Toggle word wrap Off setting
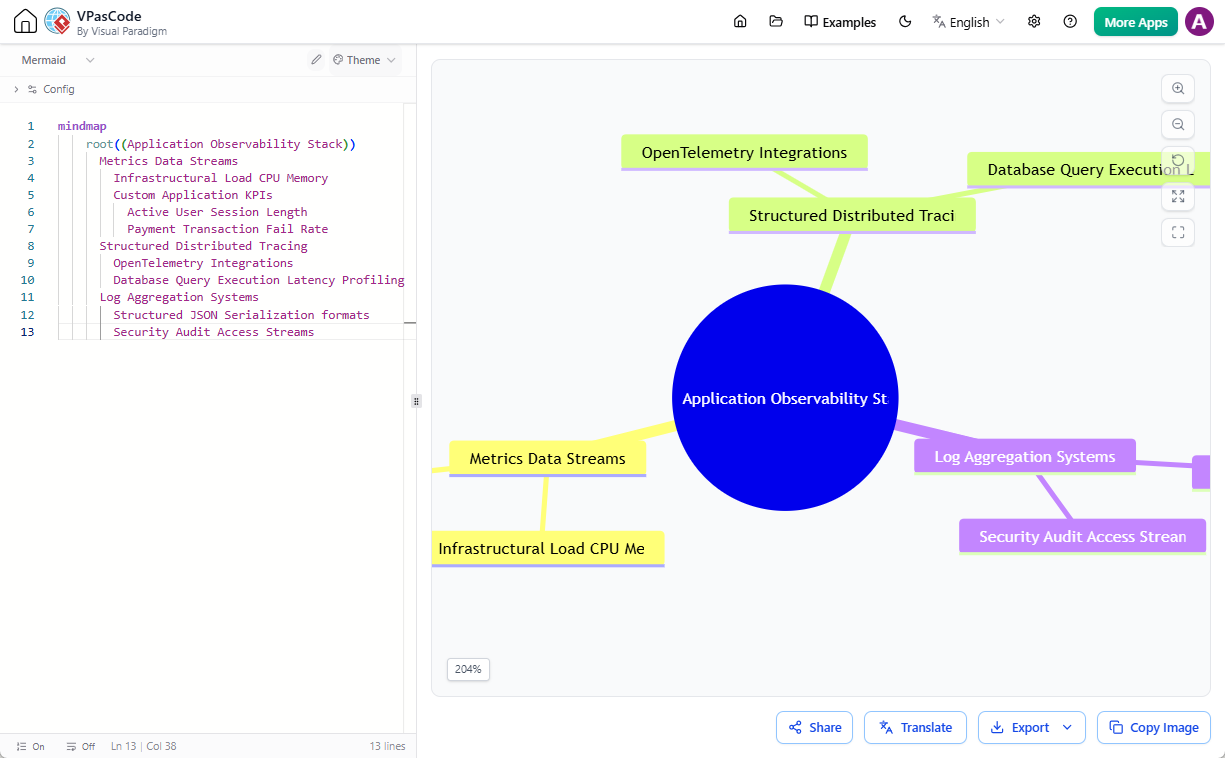The width and height of the screenshot is (1225, 758). pos(80,746)
